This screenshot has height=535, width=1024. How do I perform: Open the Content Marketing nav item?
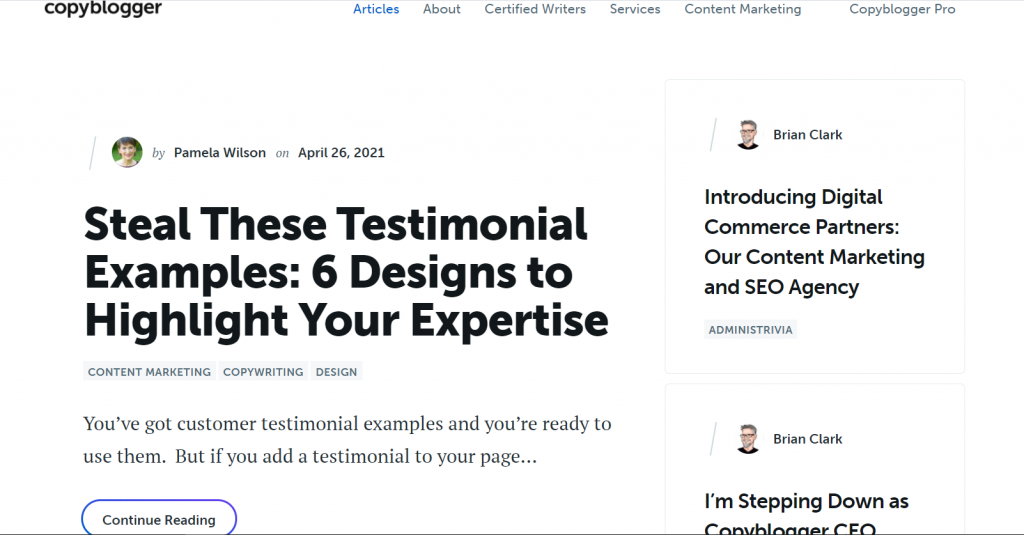[x=743, y=9]
